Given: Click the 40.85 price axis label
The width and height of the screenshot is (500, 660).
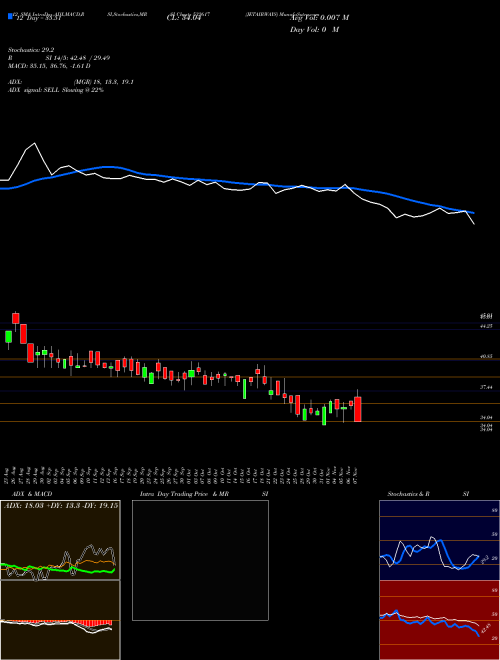Looking at the screenshot, I should coord(486,356).
